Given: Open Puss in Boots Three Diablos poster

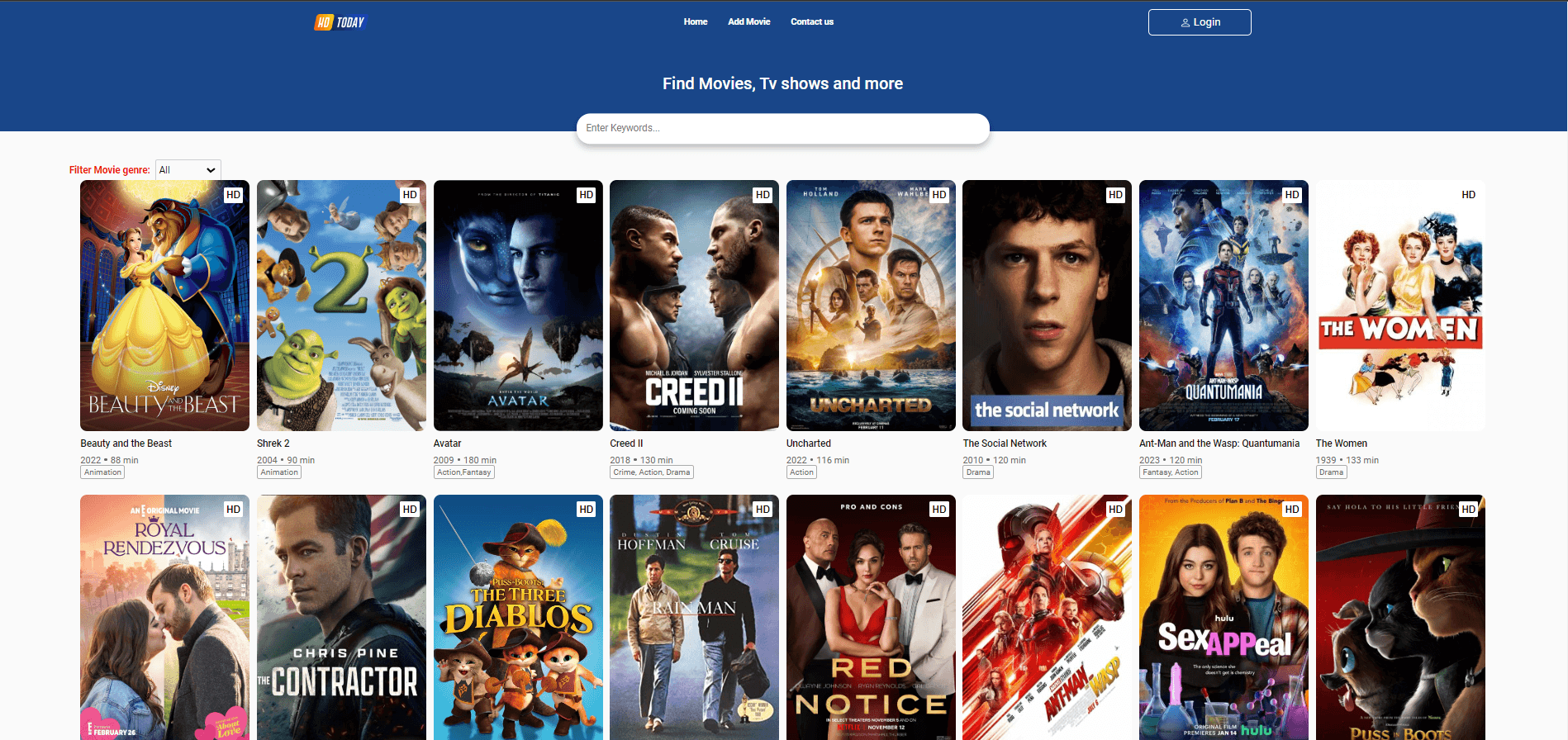Looking at the screenshot, I should [518, 617].
